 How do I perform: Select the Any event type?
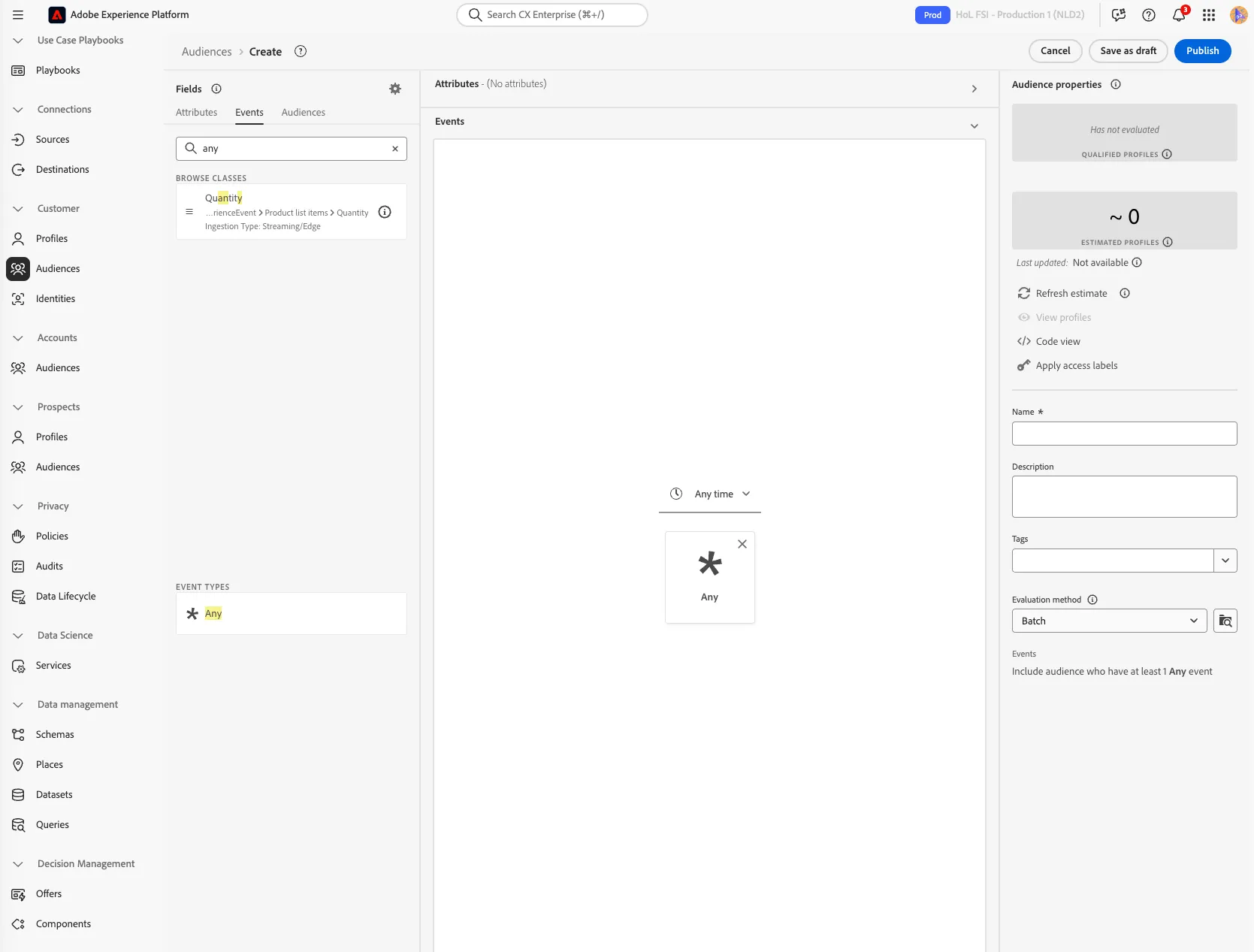coord(292,614)
